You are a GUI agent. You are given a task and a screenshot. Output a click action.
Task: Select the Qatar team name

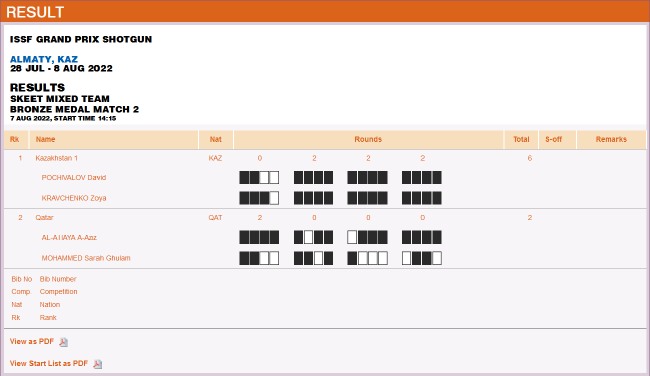(44, 218)
